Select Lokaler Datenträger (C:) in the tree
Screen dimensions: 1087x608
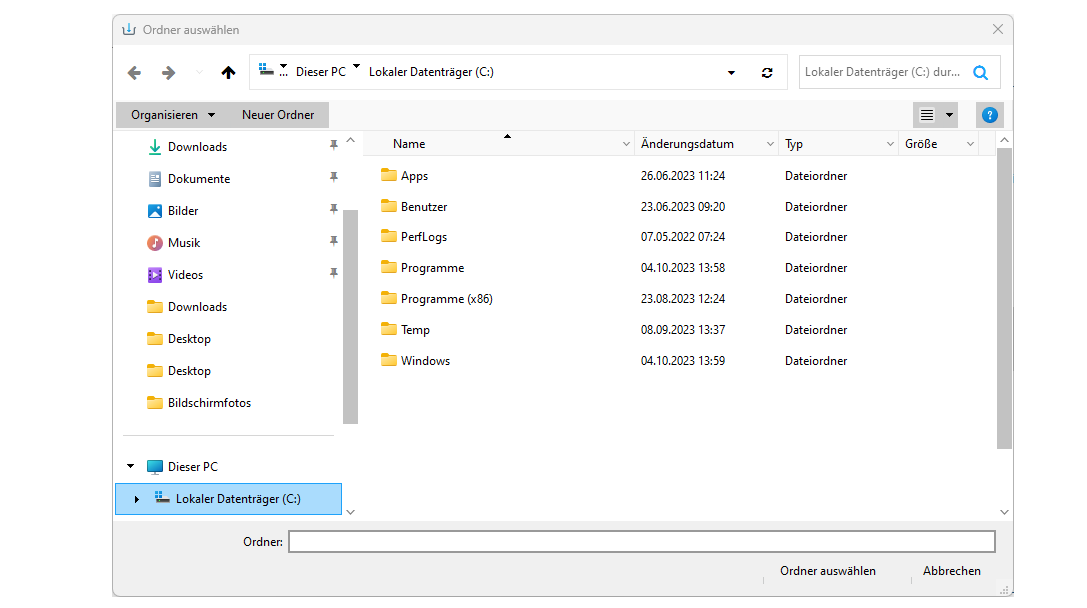tap(228, 499)
